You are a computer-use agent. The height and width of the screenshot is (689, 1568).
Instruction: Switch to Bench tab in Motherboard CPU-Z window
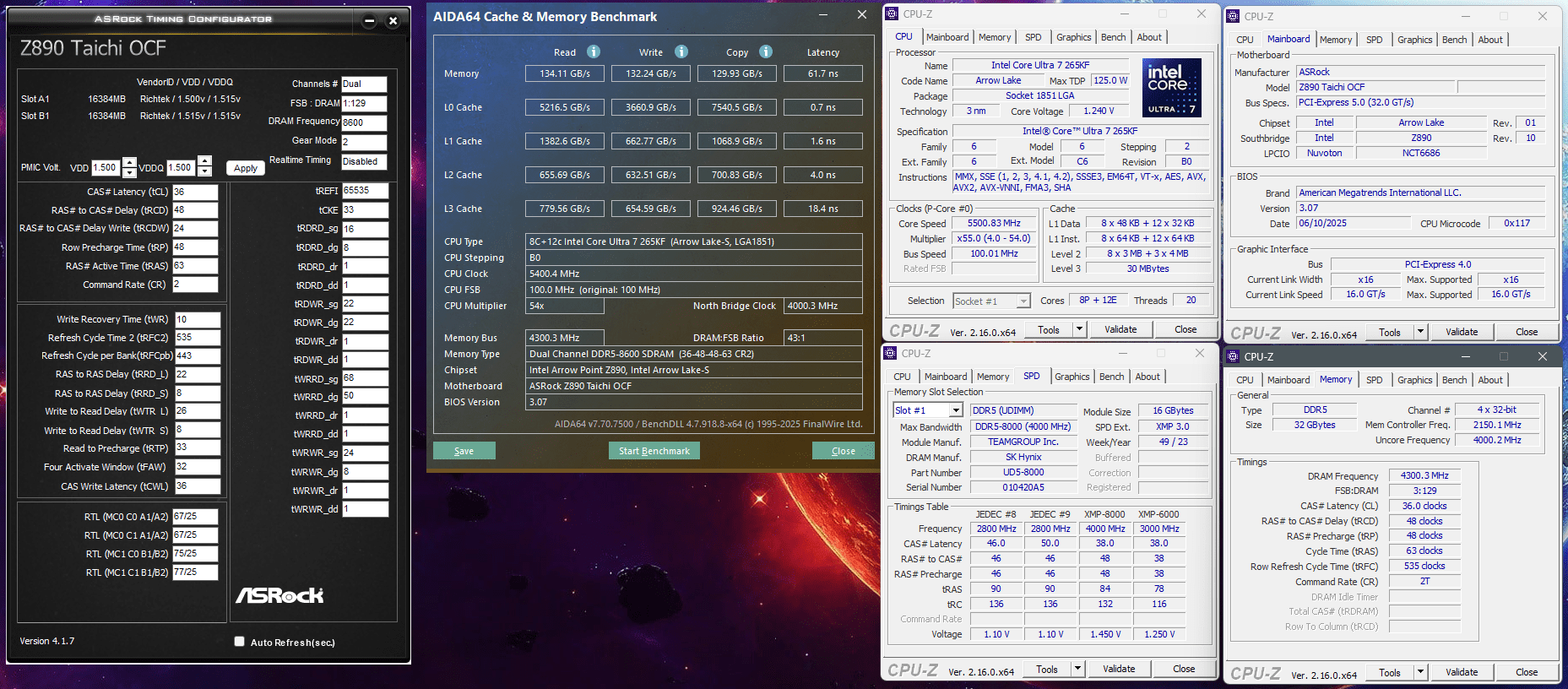(x=1454, y=40)
